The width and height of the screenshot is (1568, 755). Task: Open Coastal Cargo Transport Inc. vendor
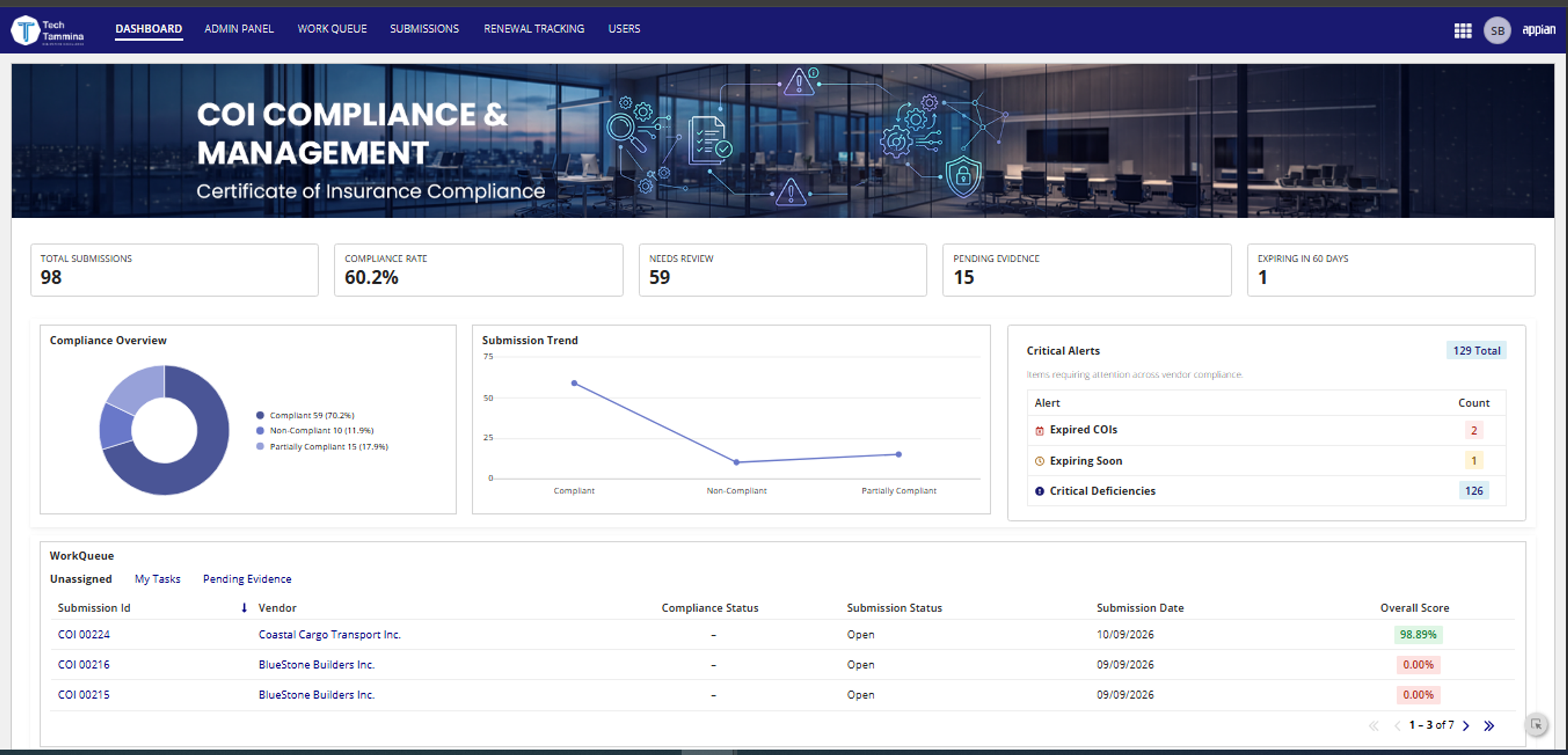tap(329, 635)
